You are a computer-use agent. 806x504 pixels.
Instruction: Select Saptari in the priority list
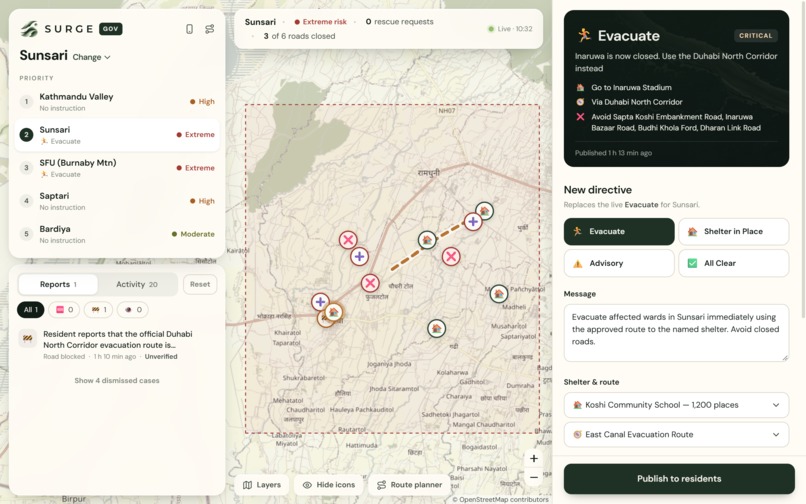[x=117, y=201]
